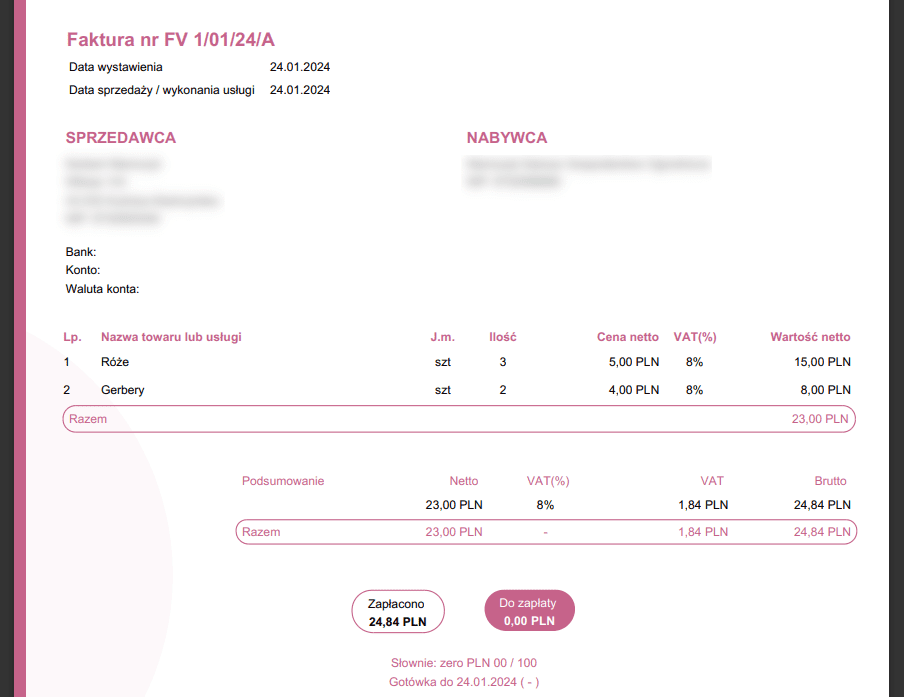
Task: Select the SPRZEDAWCA section heading
Action: click(121, 138)
